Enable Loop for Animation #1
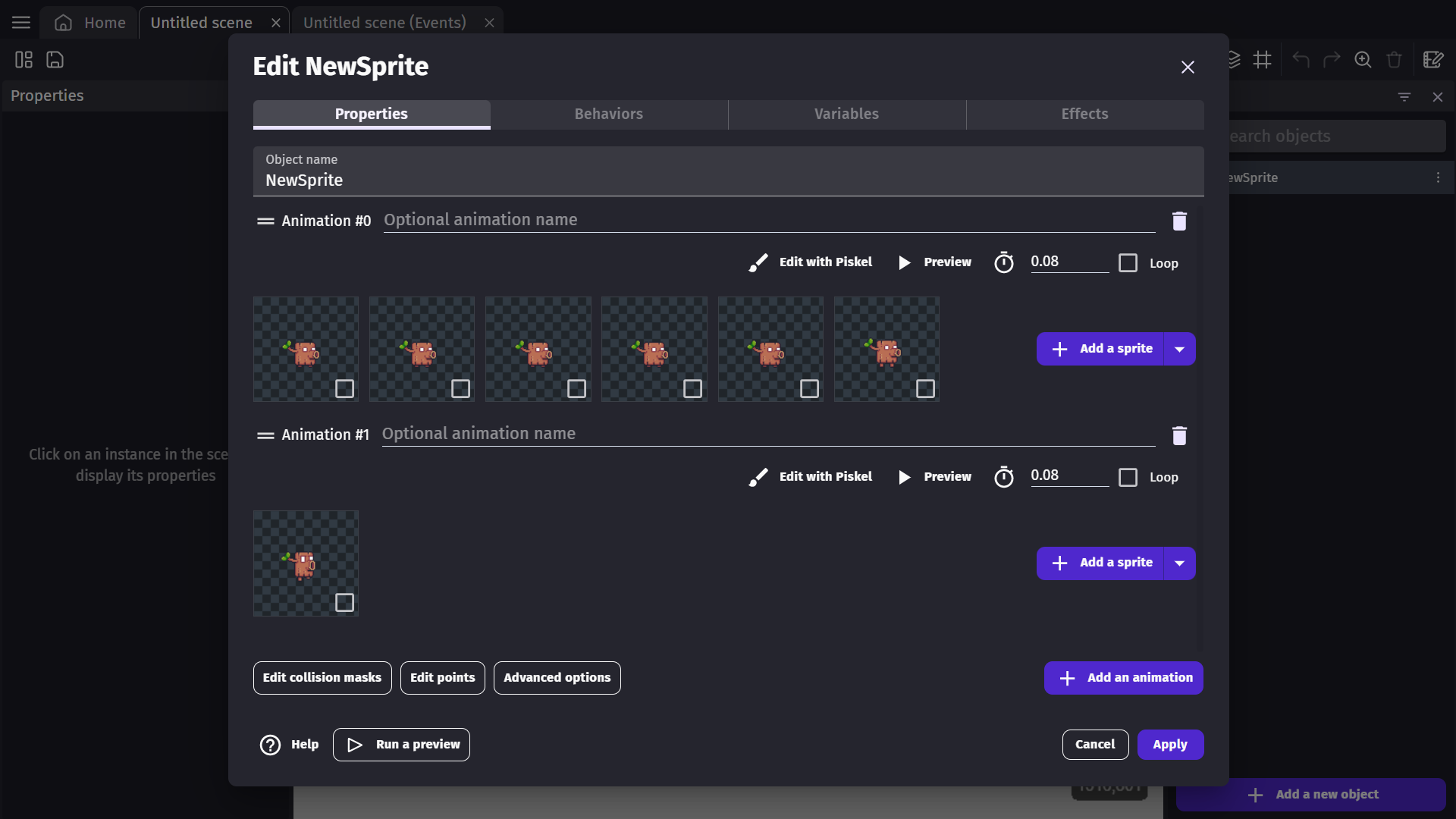The width and height of the screenshot is (1456, 819). pyautogui.click(x=1128, y=477)
